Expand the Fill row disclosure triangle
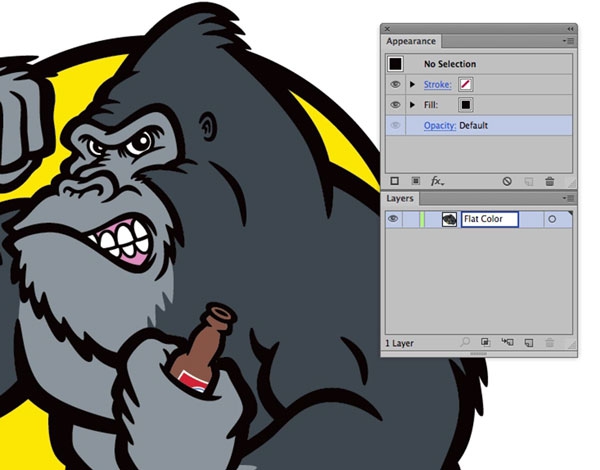Image resolution: width=600 pixels, height=470 pixels. 412,104
